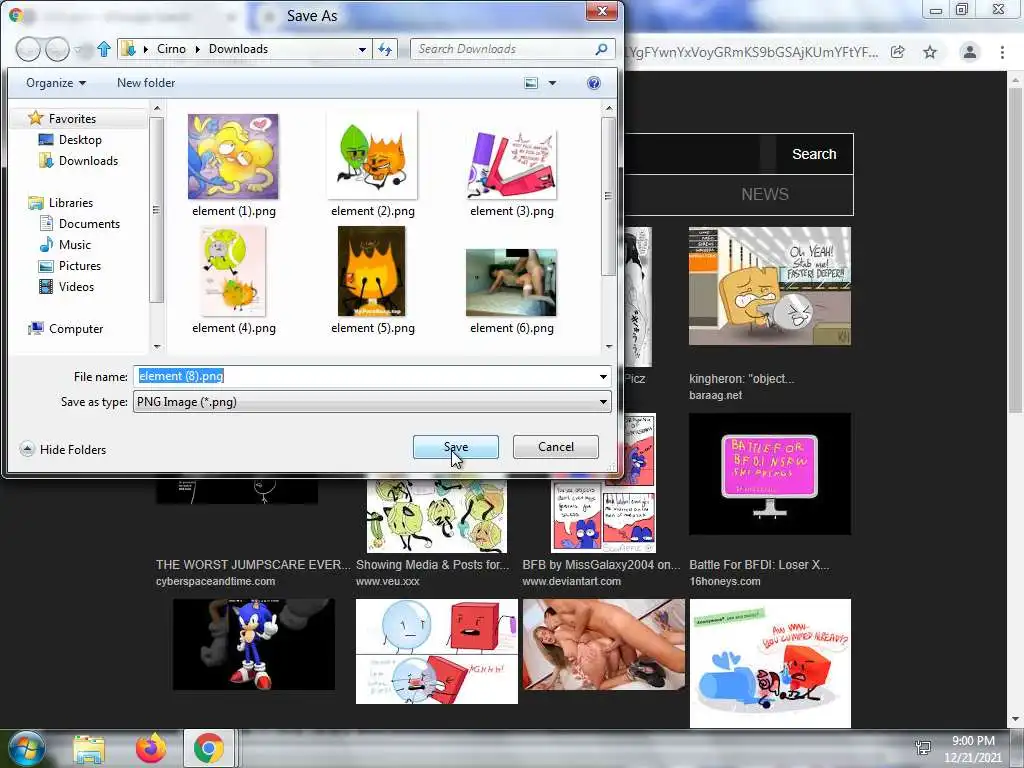The width and height of the screenshot is (1024, 768).
Task: Go back in Save As dialog
Action: 28,49
